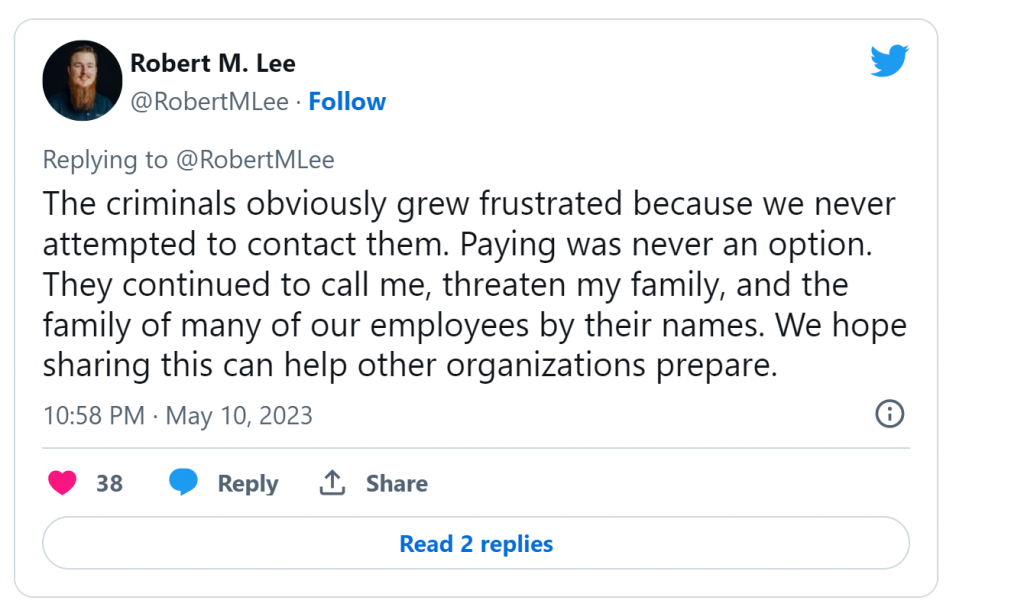Open the @RobertMLee mention in Replying to line
The height and width of the screenshot is (604, 1024).
pos(258,160)
